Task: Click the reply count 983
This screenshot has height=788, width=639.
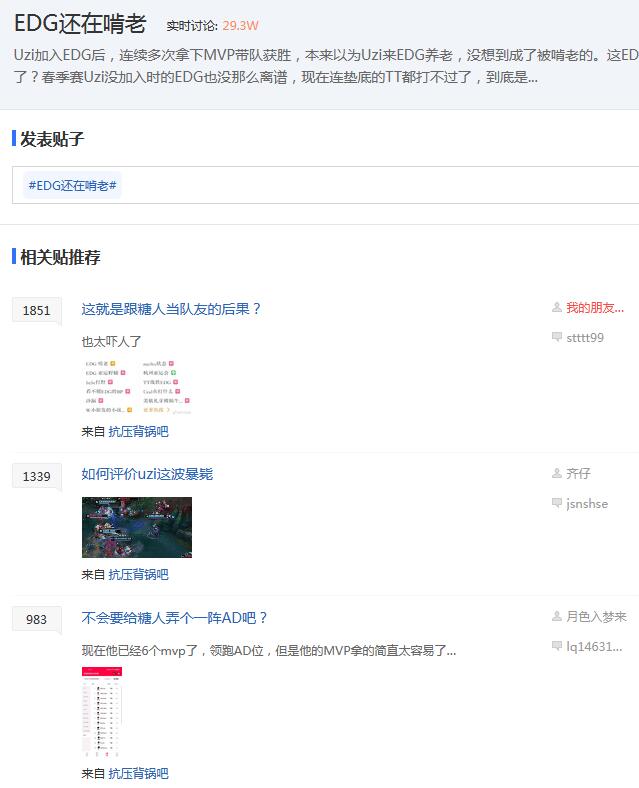Action: tap(37, 619)
